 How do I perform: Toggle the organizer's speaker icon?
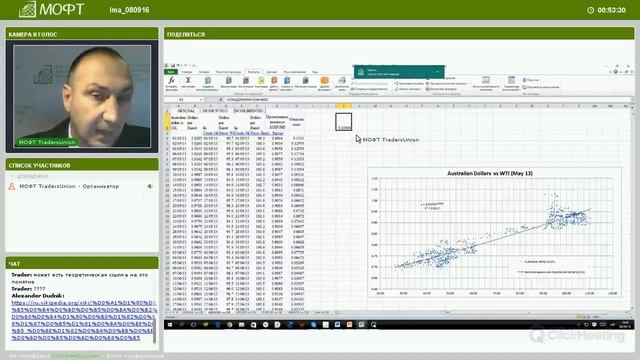click(150, 186)
